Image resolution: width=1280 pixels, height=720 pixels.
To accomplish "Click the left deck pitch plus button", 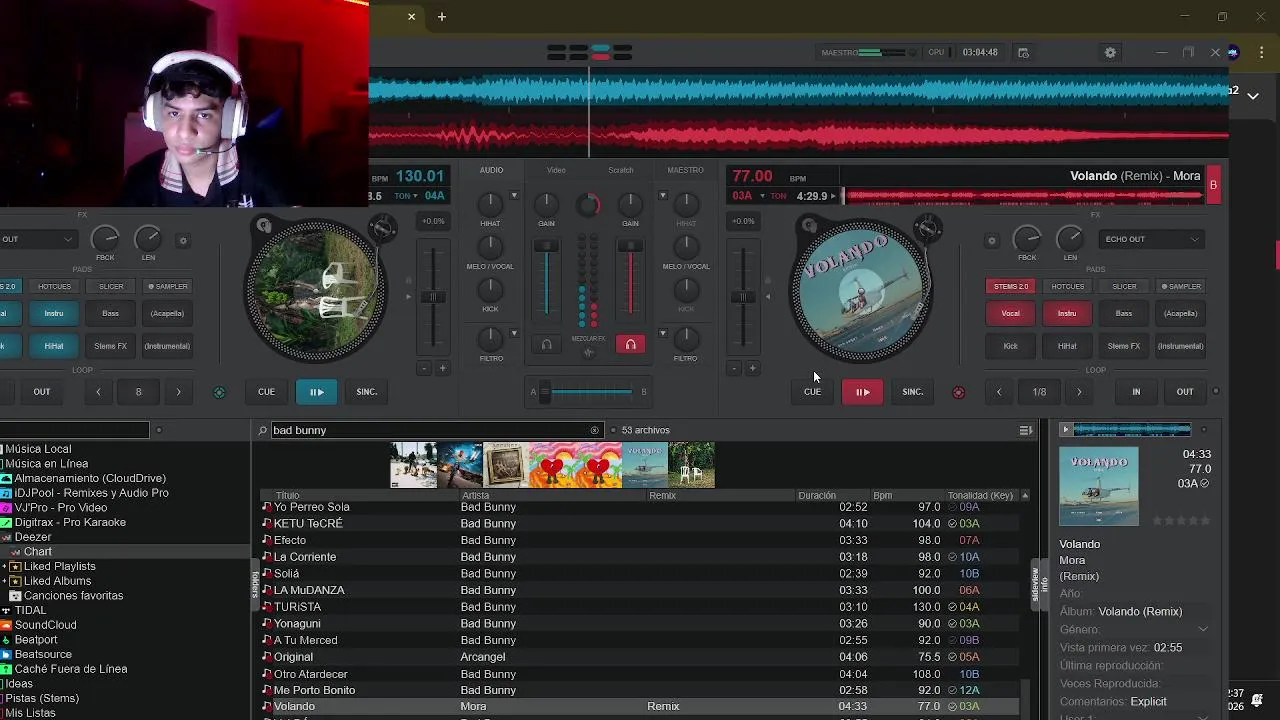I will pos(443,369).
